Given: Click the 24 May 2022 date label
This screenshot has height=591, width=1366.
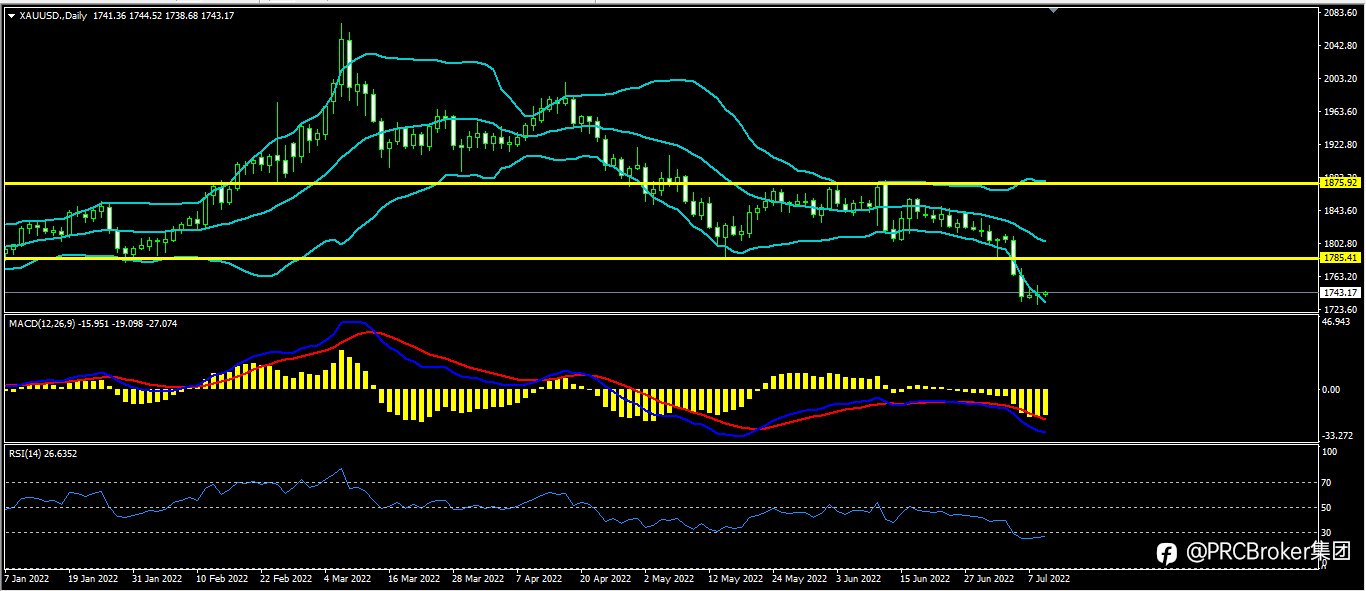Looking at the screenshot, I should [798, 579].
